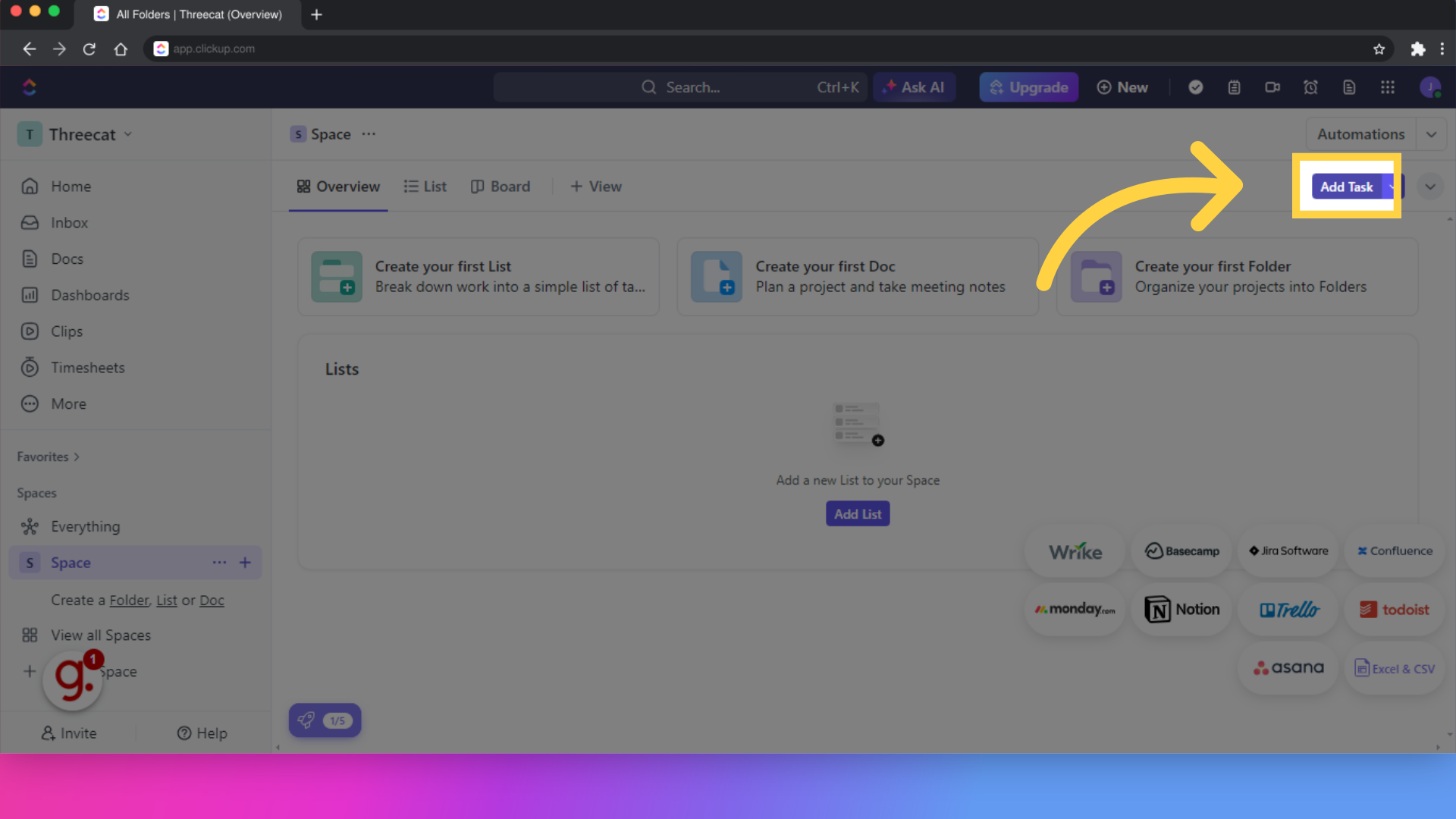Image resolution: width=1456 pixels, height=819 pixels.
Task: Open reminders alarm clock icon
Action: (1310, 87)
